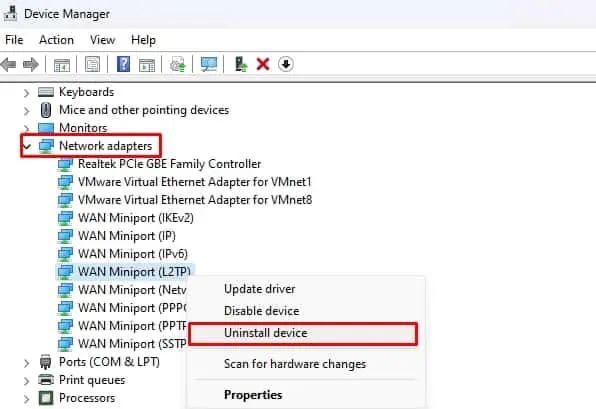This screenshot has height=409, width=596.
Task: Select VMware Virtual Ethernet Adapter for VMnet8
Action: click(195, 200)
